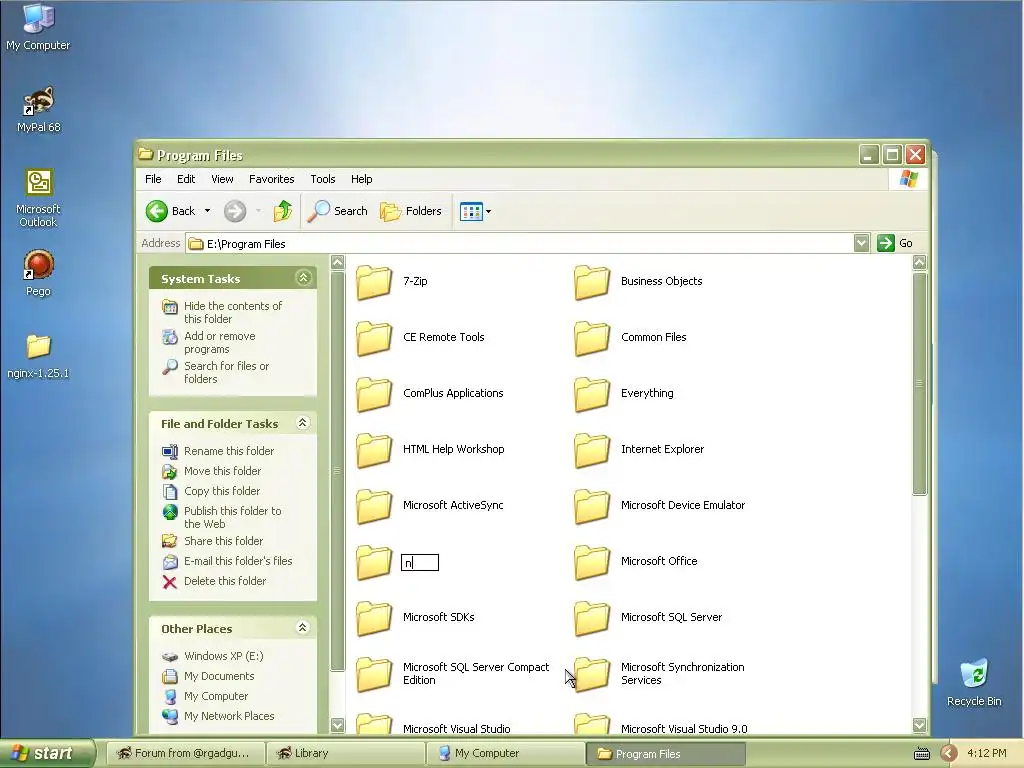
Task: Click the Up one level folder icon
Action: click(283, 211)
